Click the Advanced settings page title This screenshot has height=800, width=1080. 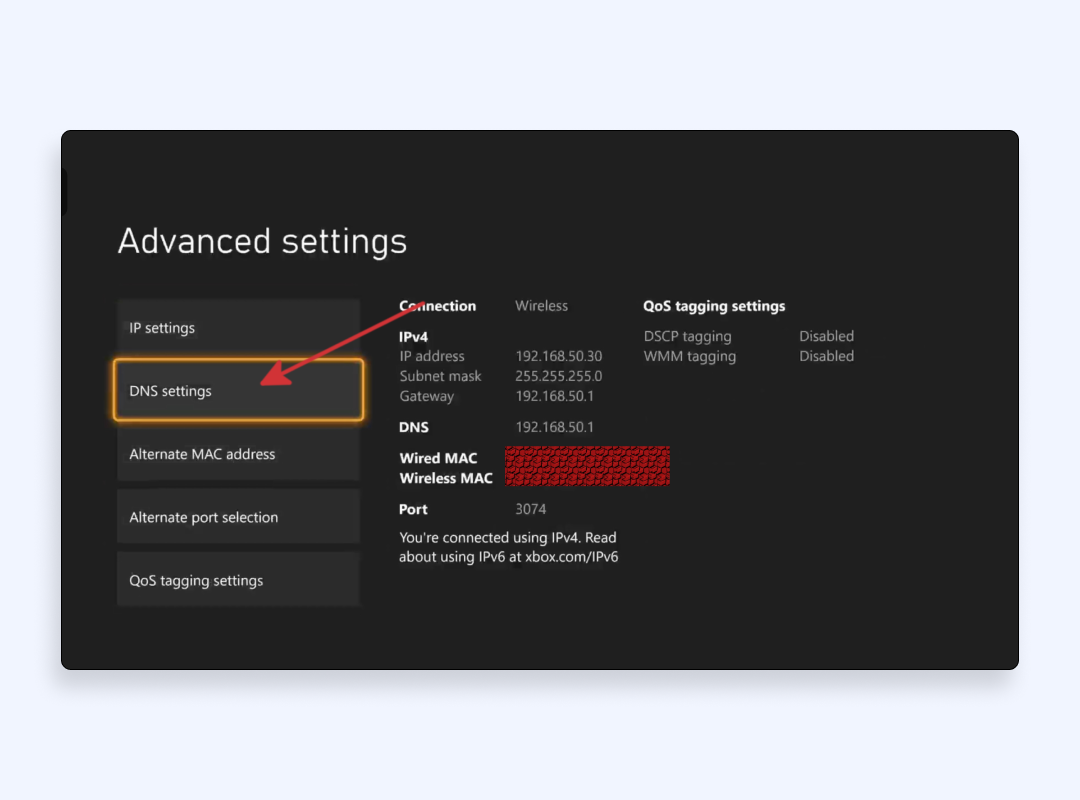tap(262, 242)
